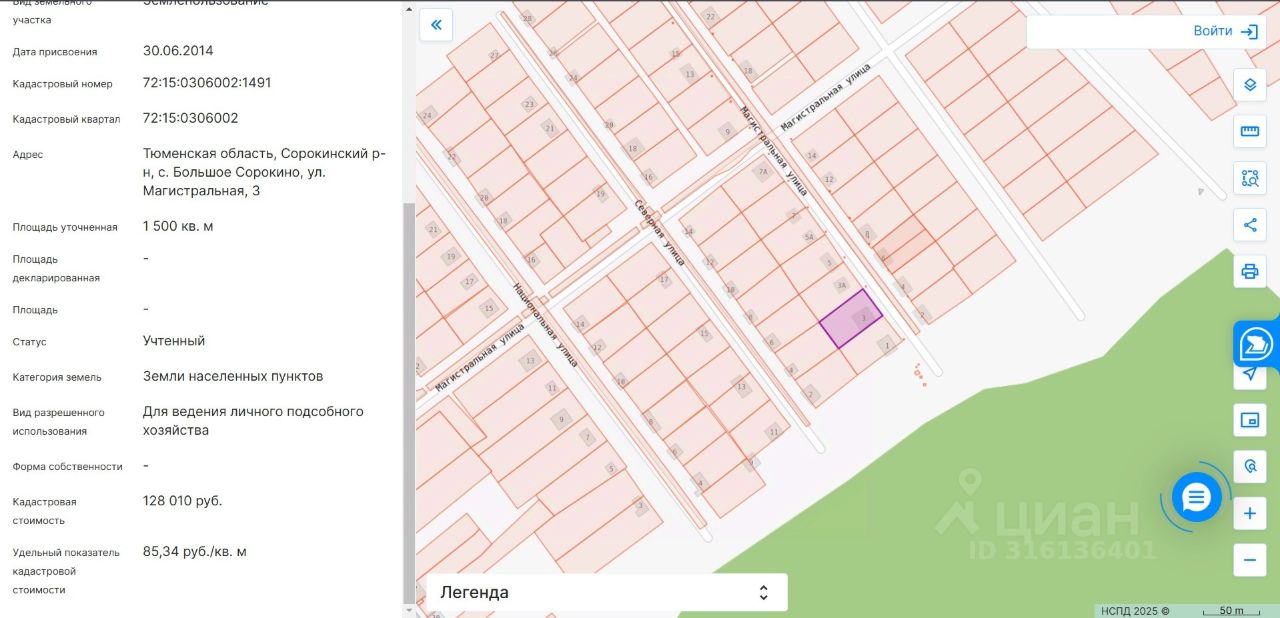Screen dimensions: 1280x618
Task: Expand the Легенда legend dropdown
Action: 607,592
